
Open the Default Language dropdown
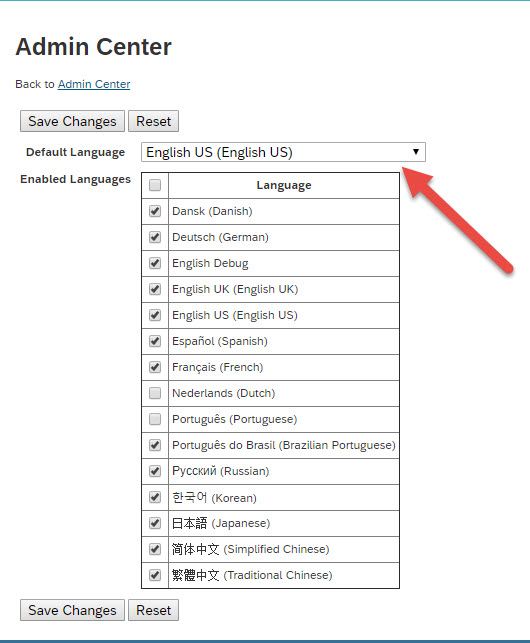(x=283, y=152)
